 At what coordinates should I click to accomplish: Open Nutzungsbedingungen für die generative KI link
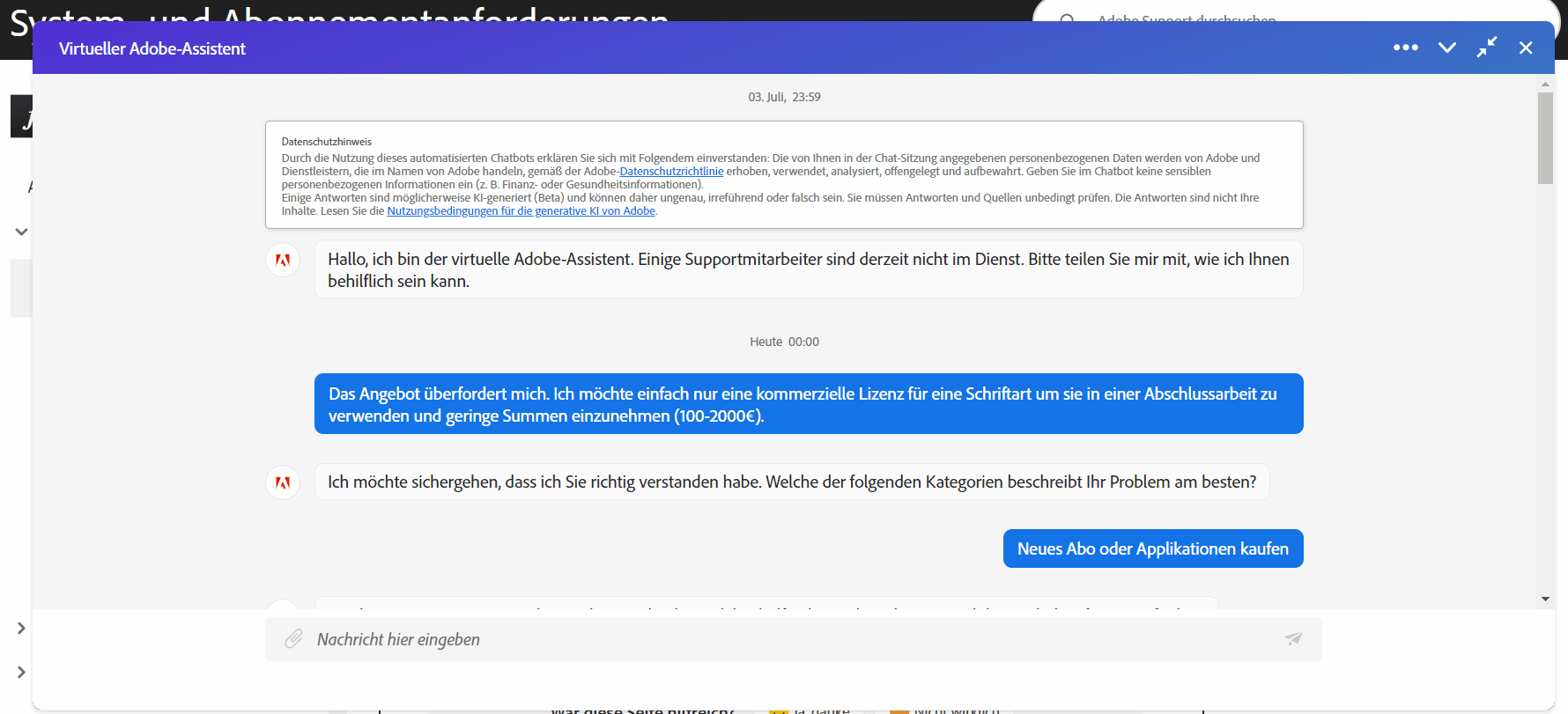pos(521,211)
